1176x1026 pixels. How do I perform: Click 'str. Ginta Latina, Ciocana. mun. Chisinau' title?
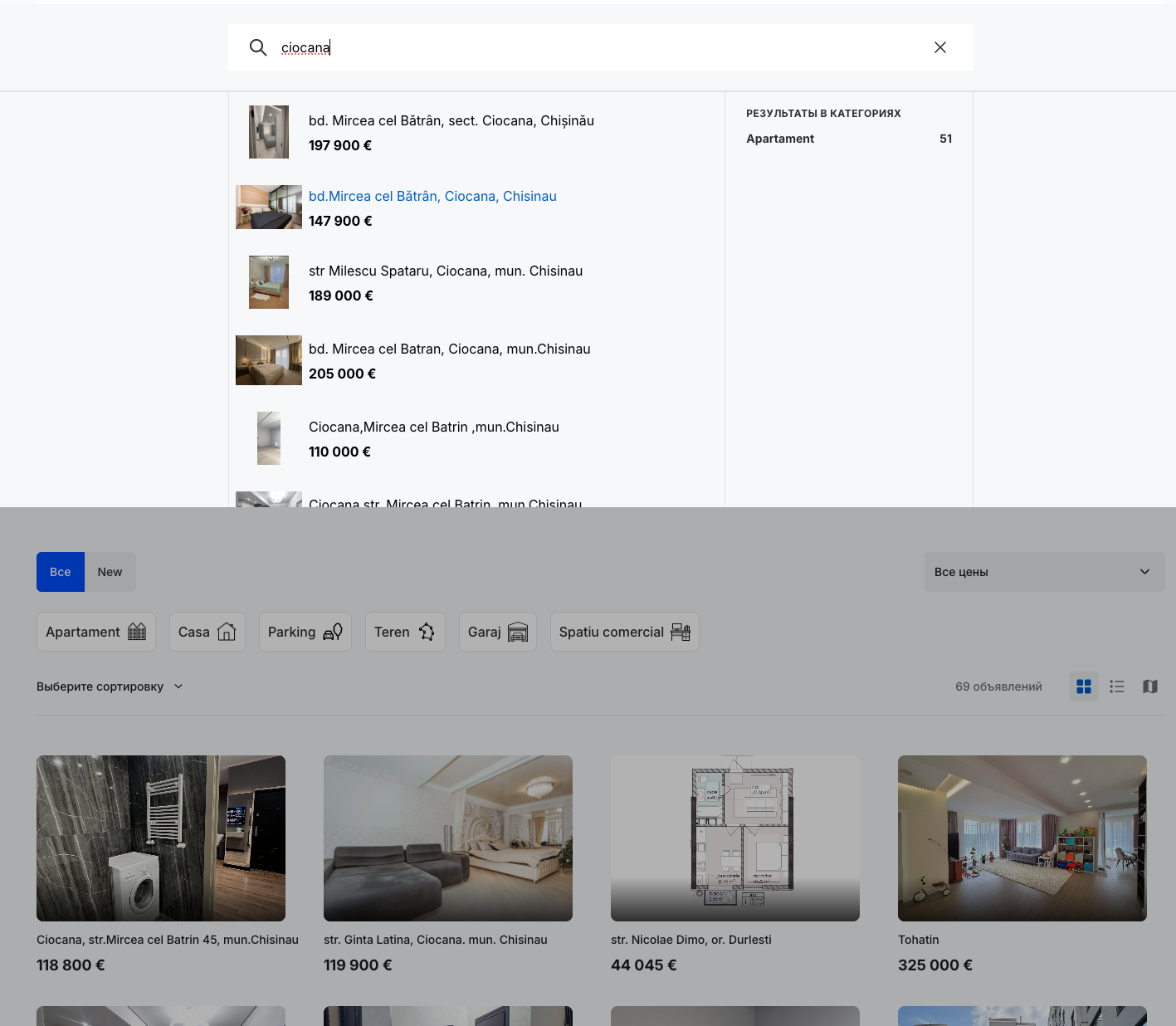pyautogui.click(x=436, y=940)
